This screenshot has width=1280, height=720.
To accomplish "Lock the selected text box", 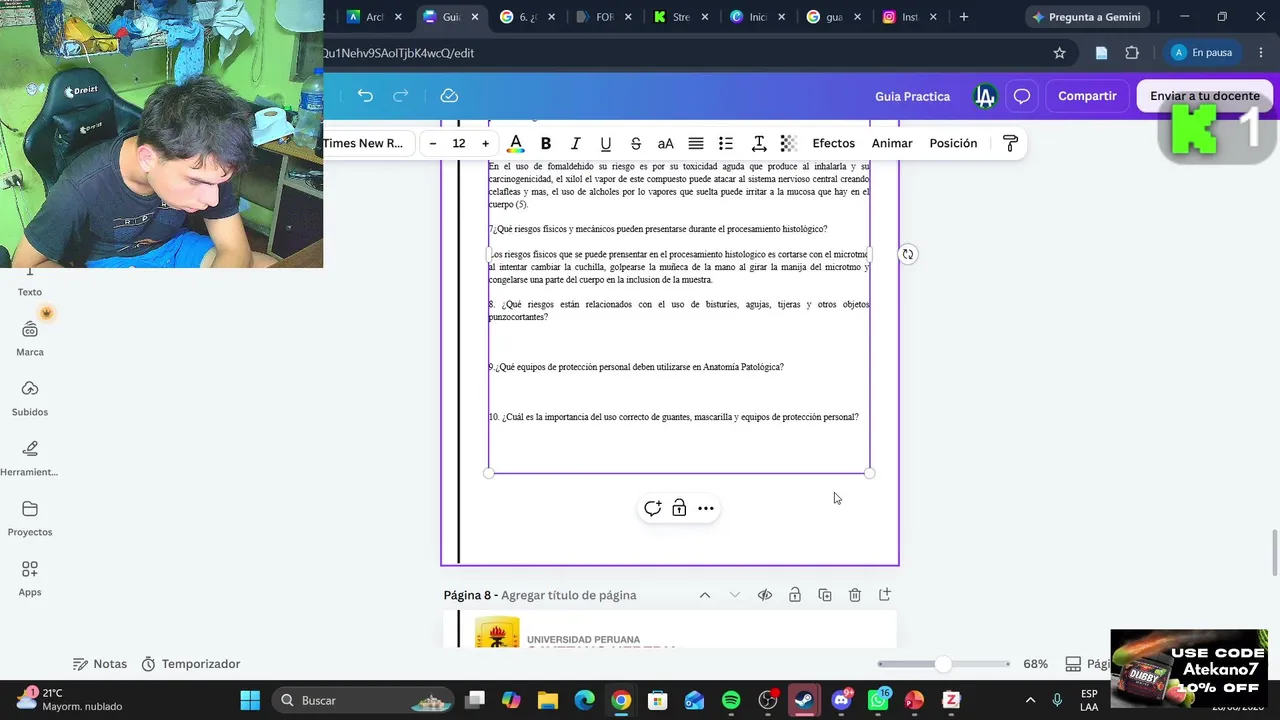I will click(679, 508).
